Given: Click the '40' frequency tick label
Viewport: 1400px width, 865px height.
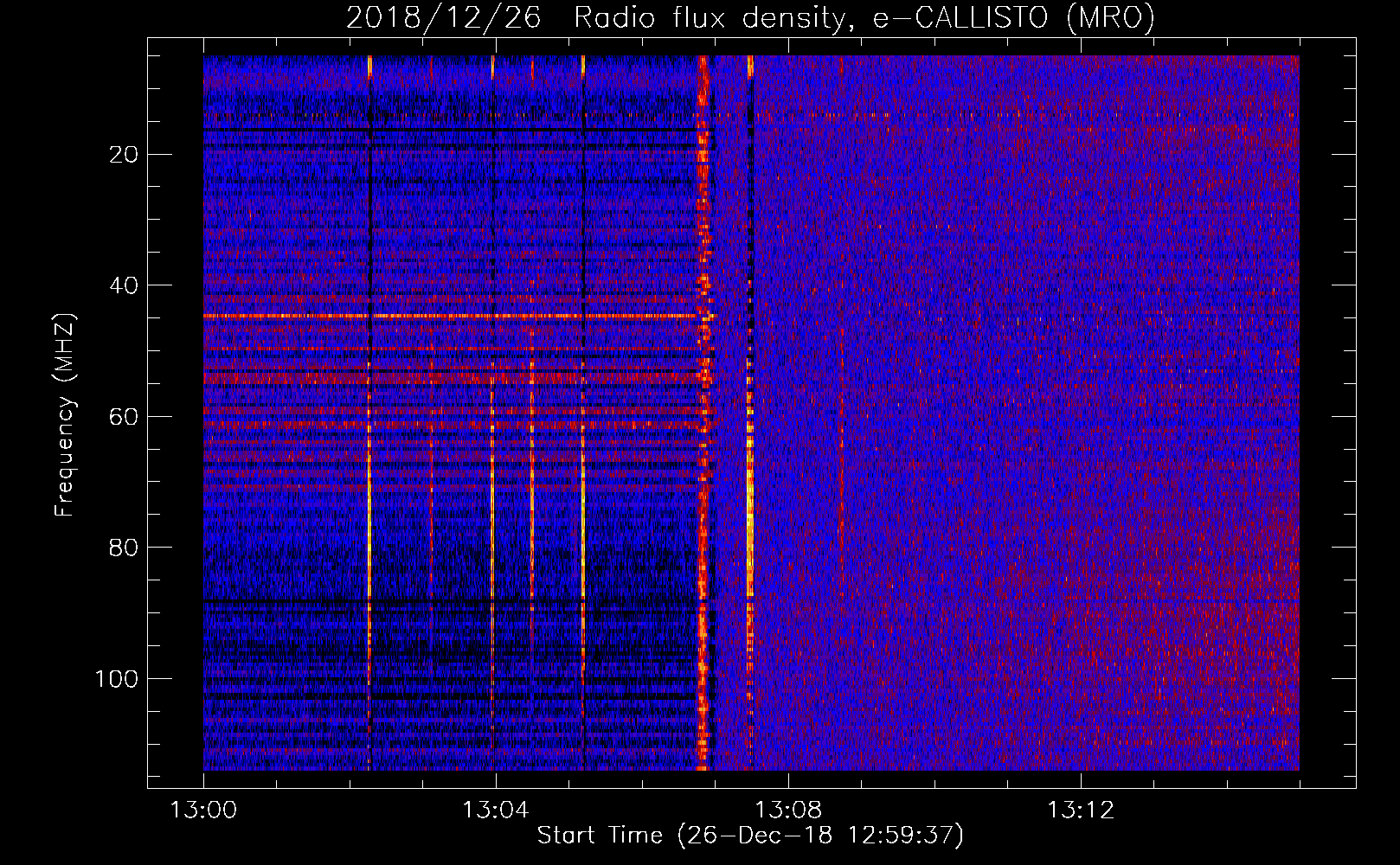Looking at the screenshot, I should (x=125, y=285).
